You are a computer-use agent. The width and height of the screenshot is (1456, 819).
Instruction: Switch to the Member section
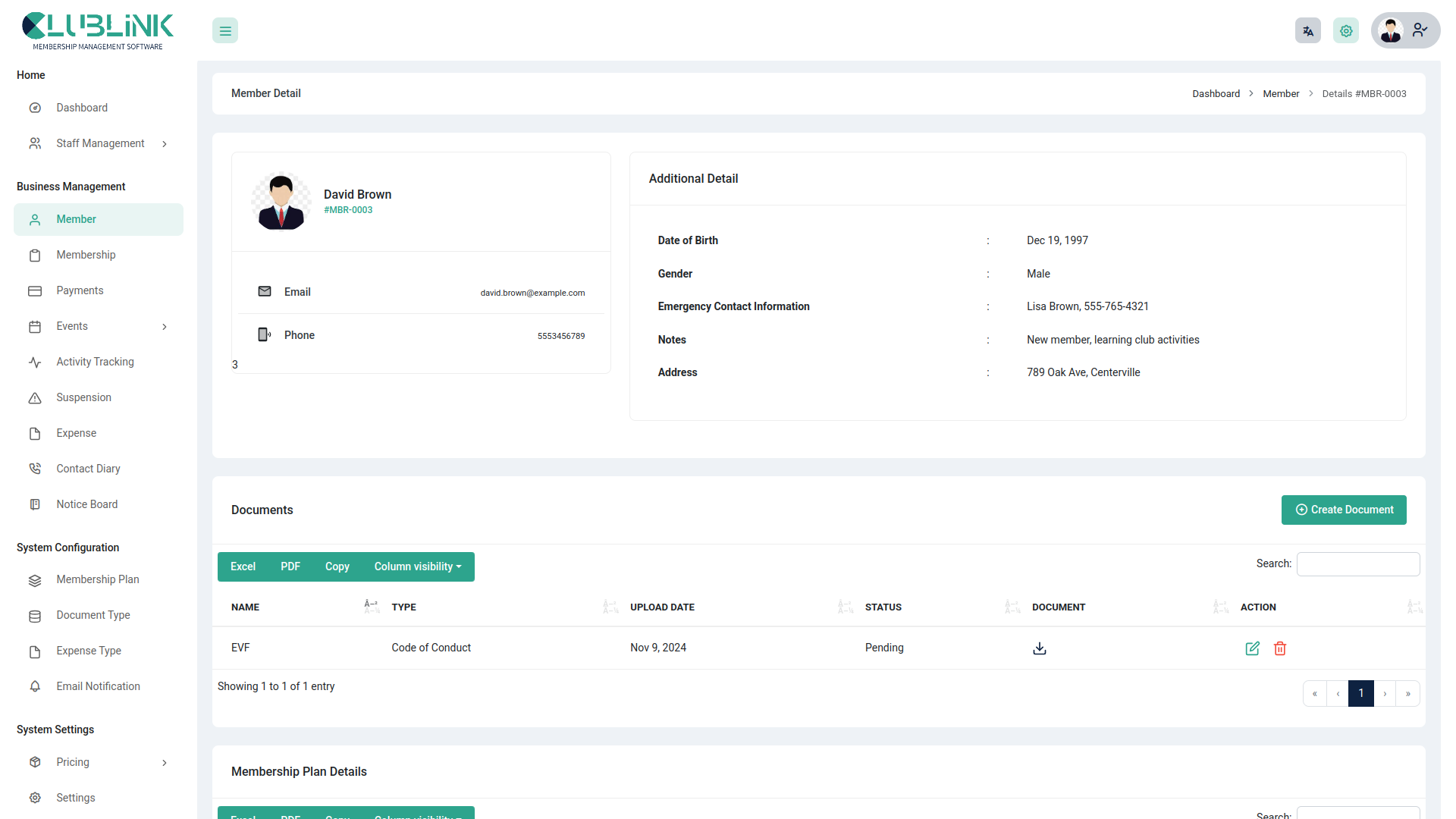pyautogui.click(x=76, y=219)
